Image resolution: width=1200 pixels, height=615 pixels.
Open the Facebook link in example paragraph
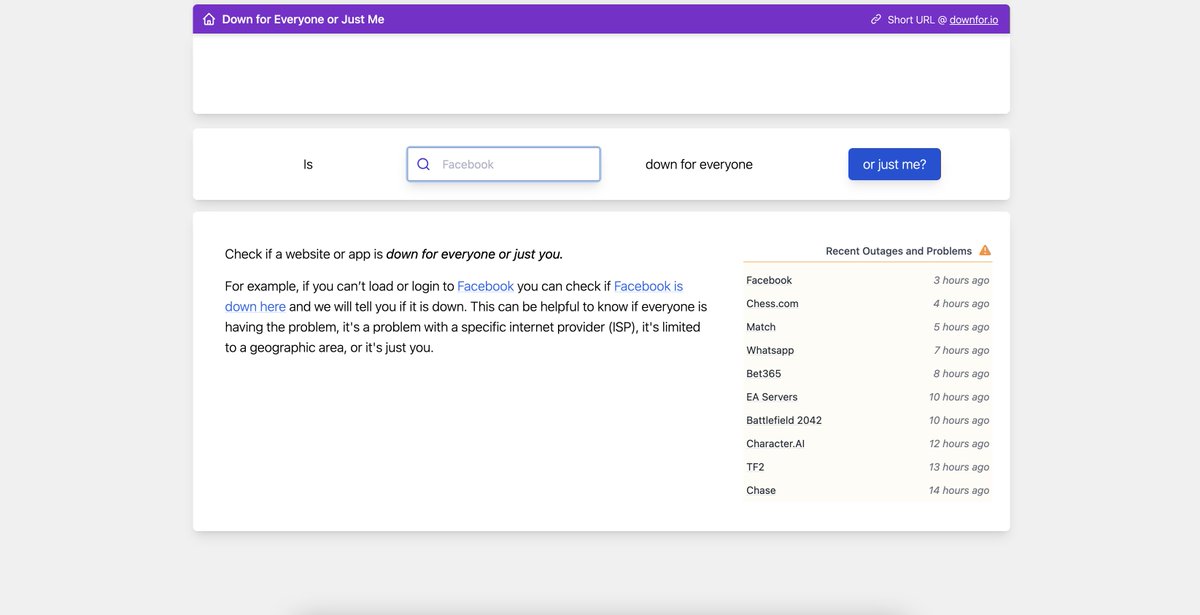[x=485, y=286]
